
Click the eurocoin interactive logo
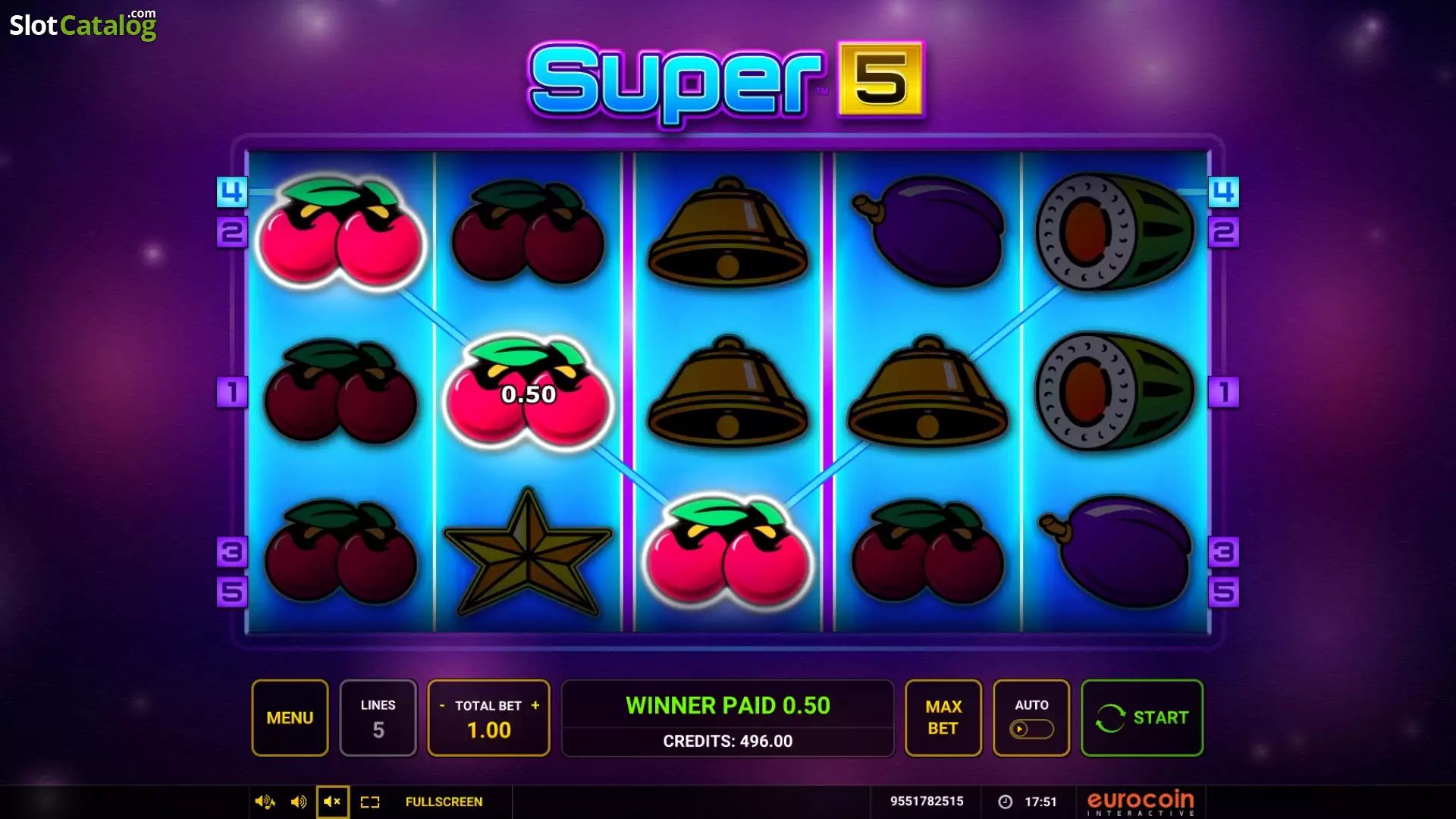pyautogui.click(x=1141, y=802)
